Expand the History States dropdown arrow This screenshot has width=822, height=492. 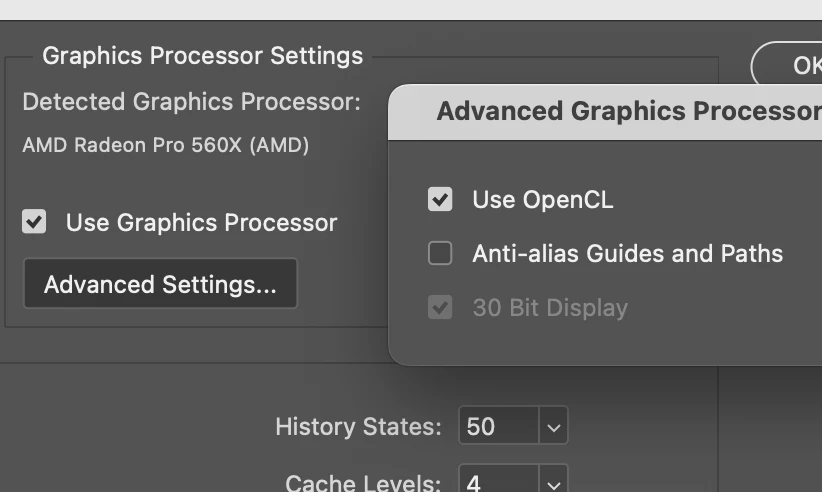click(x=554, y=427)
